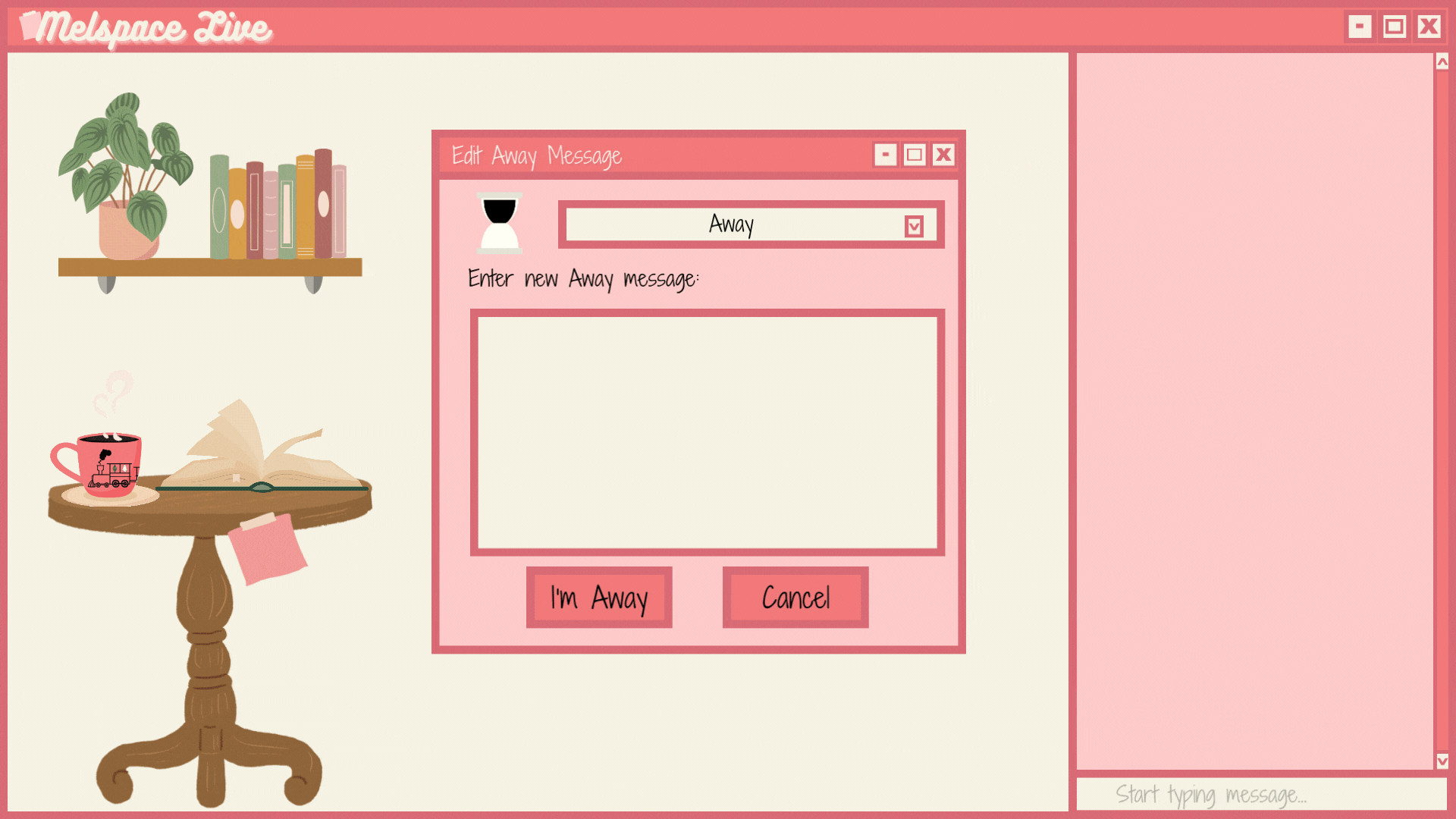Screen dimensions: 1456x819
Task: Maximize the Melspace Live main window
Action: click(x=1394, y=27)
